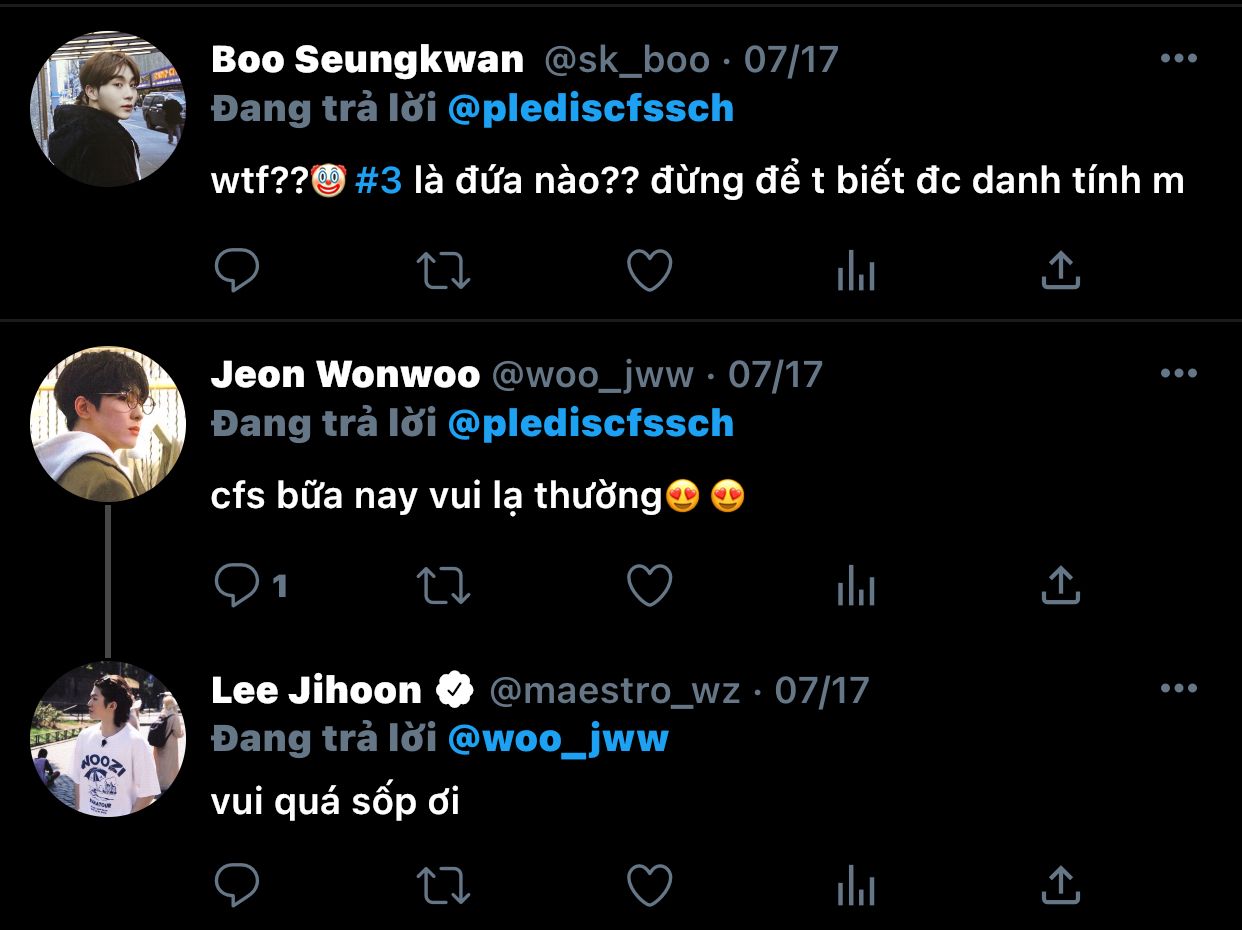Like Lee Jihoon's reply

coord(650,885)
